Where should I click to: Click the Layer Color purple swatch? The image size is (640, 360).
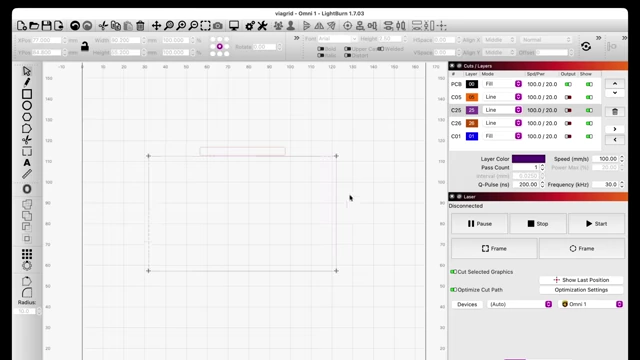pyautogui.click(x=529, y=159)
